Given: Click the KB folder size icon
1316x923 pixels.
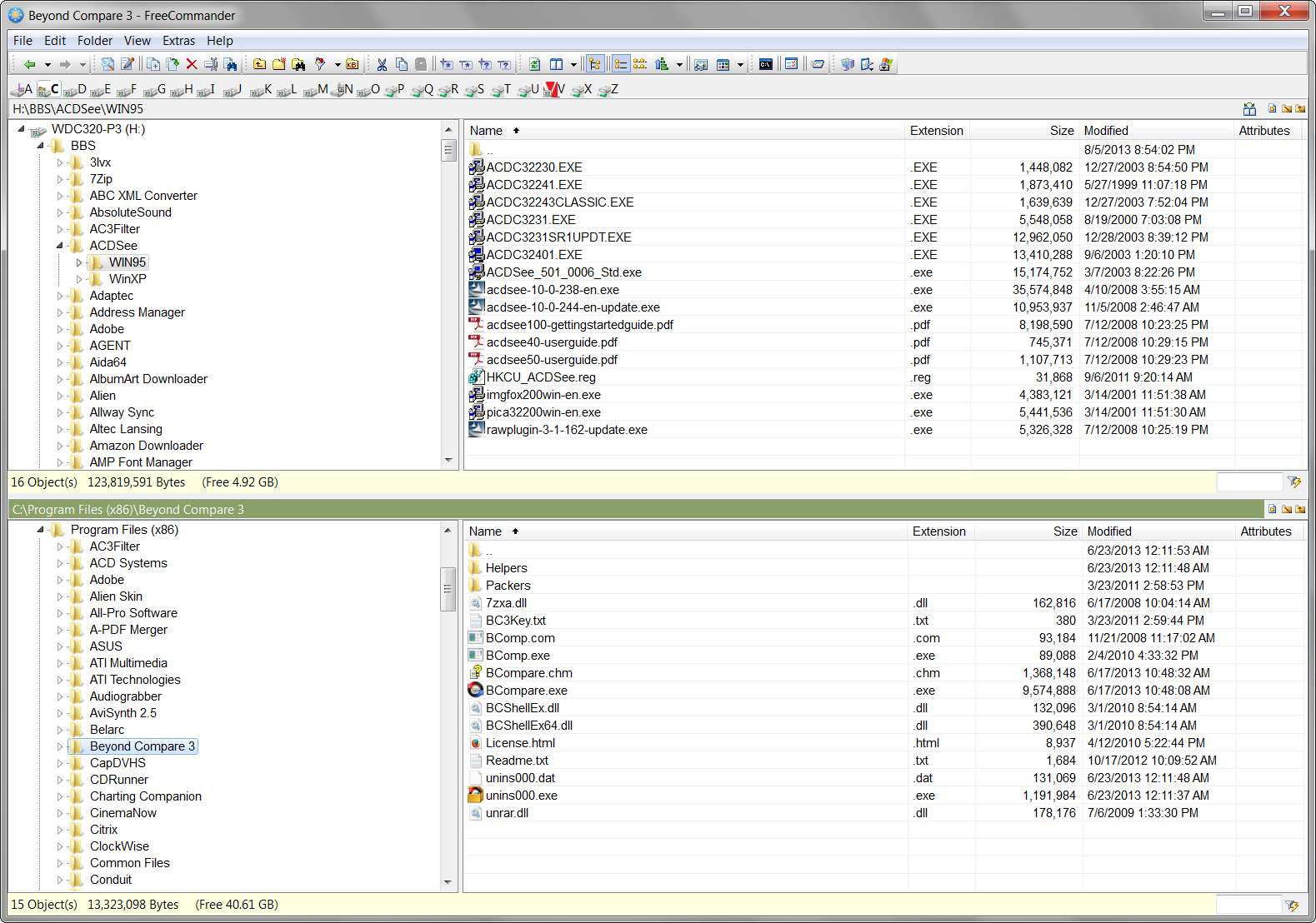Looking at the screenshot, I should (352, 64).
